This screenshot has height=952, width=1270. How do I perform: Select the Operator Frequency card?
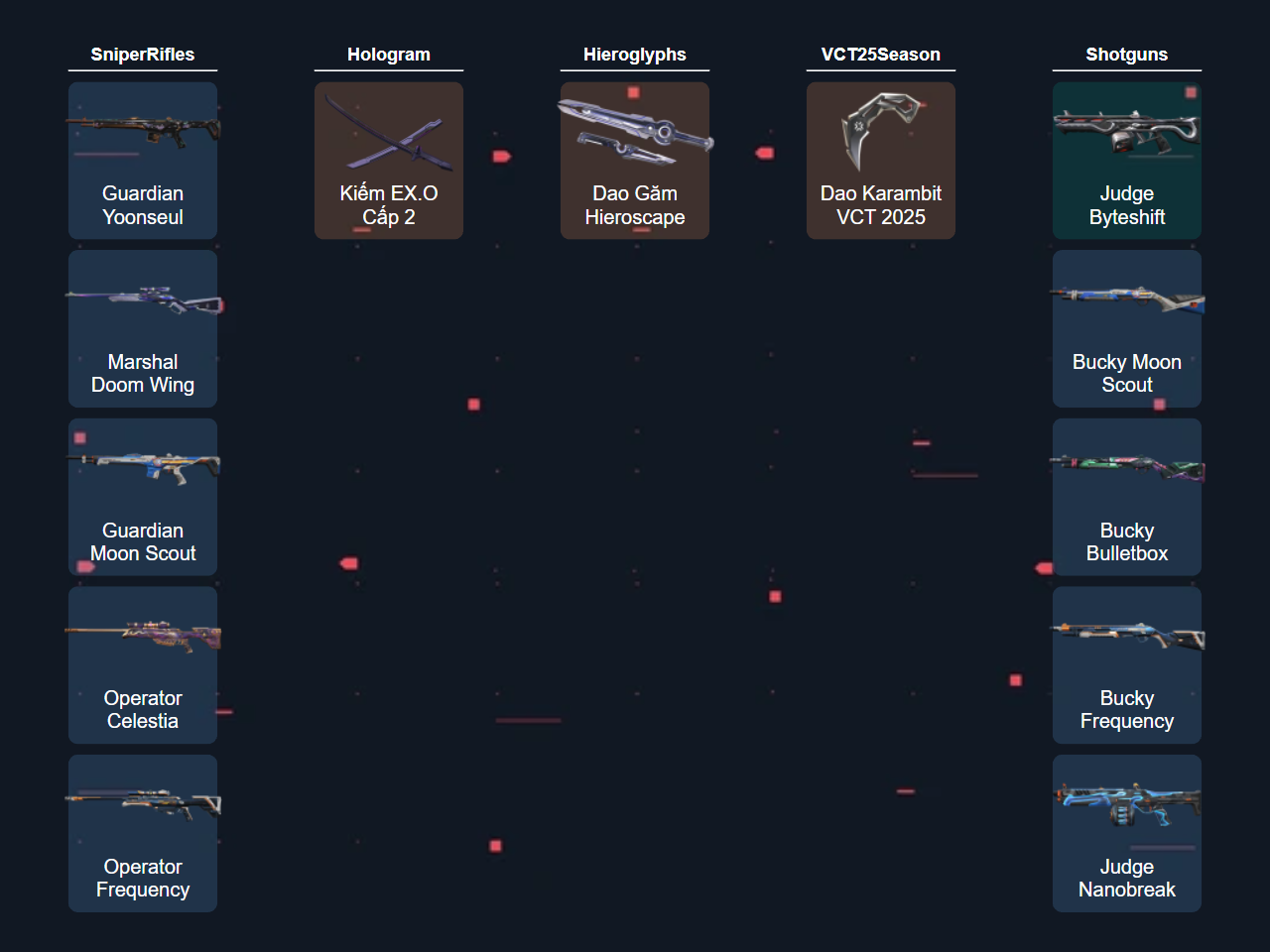[x=143, y=833]
